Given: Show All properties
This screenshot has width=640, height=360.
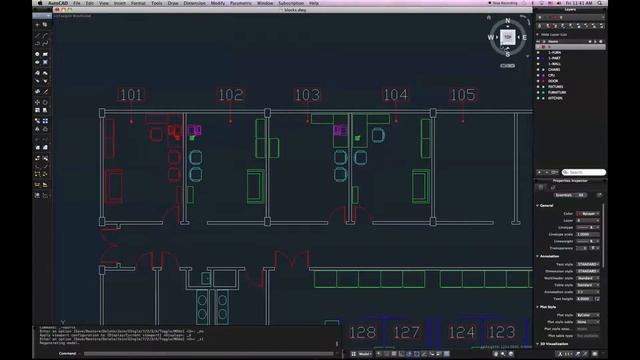Looking at the screenshot, I should tap(581, 195).
